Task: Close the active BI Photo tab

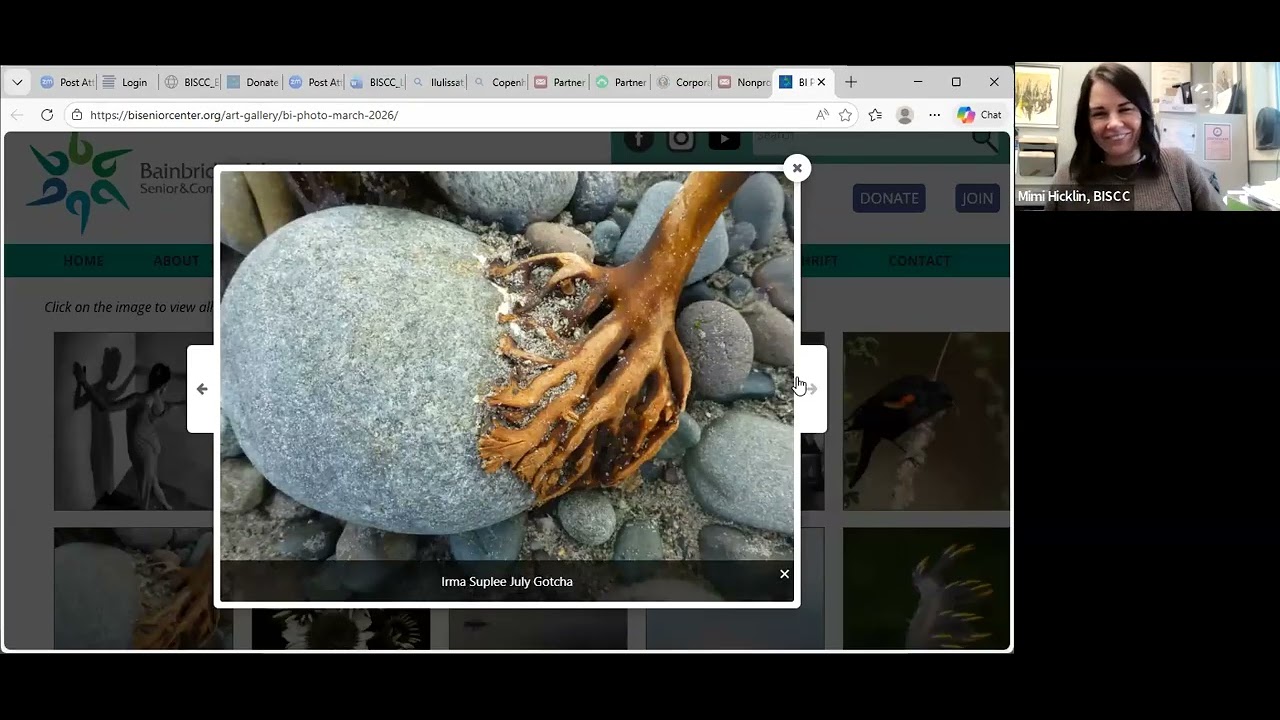Action: coord(821,82)
